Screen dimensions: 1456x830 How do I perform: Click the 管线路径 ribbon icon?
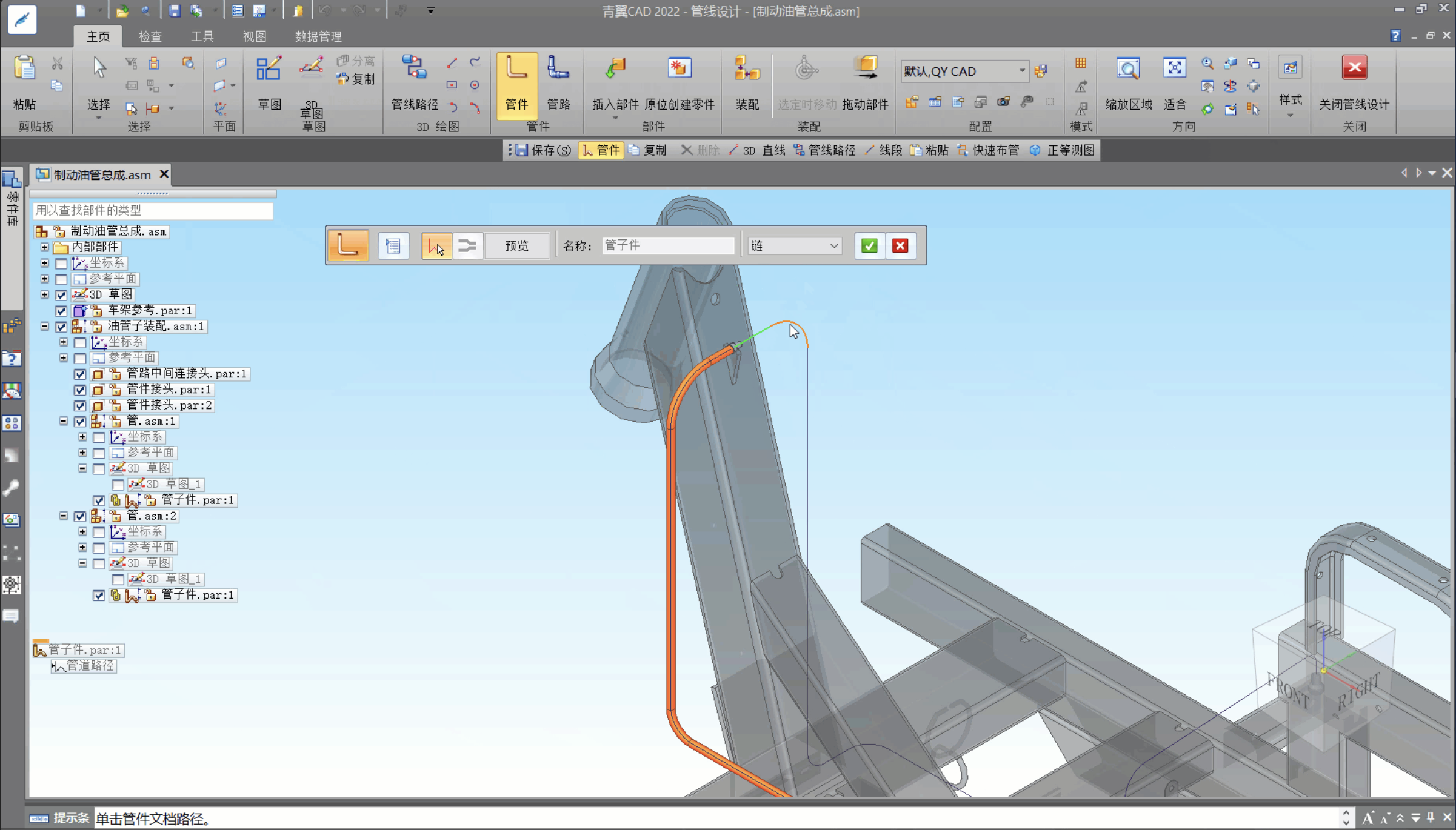coord(415,84)
